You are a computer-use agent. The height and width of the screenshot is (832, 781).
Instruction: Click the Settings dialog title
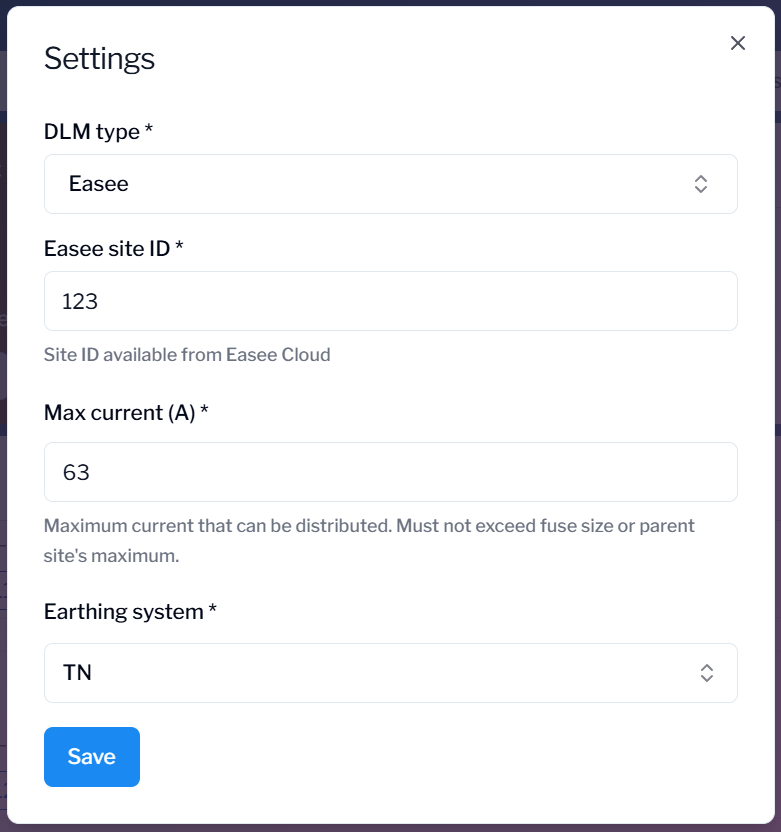pyautogui.click(x=99, y=59)
